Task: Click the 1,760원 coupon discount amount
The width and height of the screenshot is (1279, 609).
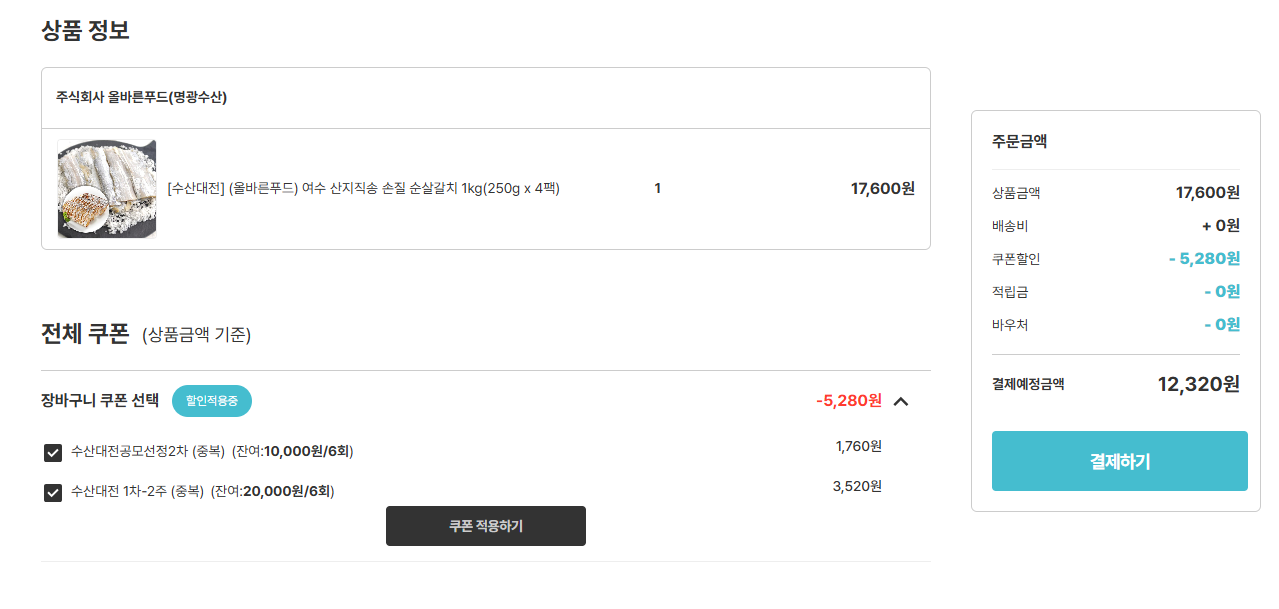Action: 858,446
